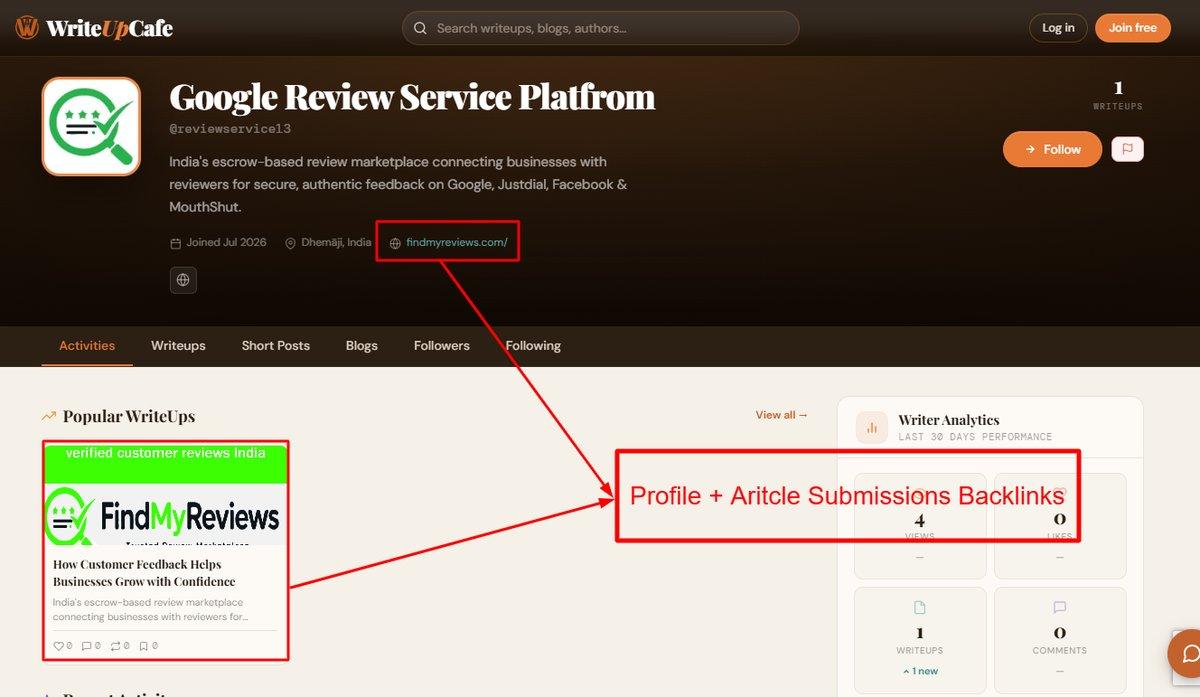Click the @reviewservice13 username
1200x697 pixels.
230,129
